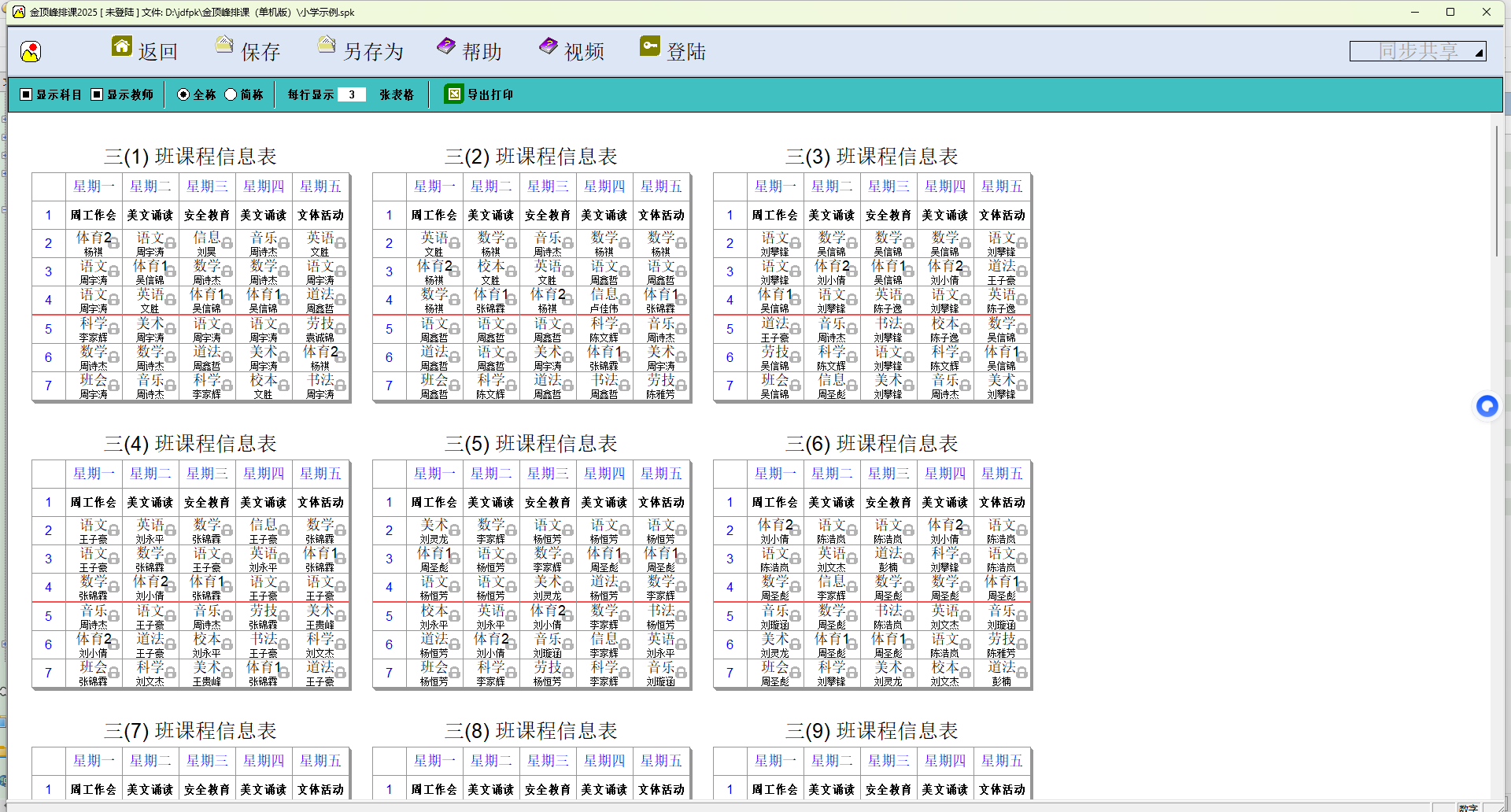
Task: Click the 数字 indicator in the status bar
Action: point(1469,807)
